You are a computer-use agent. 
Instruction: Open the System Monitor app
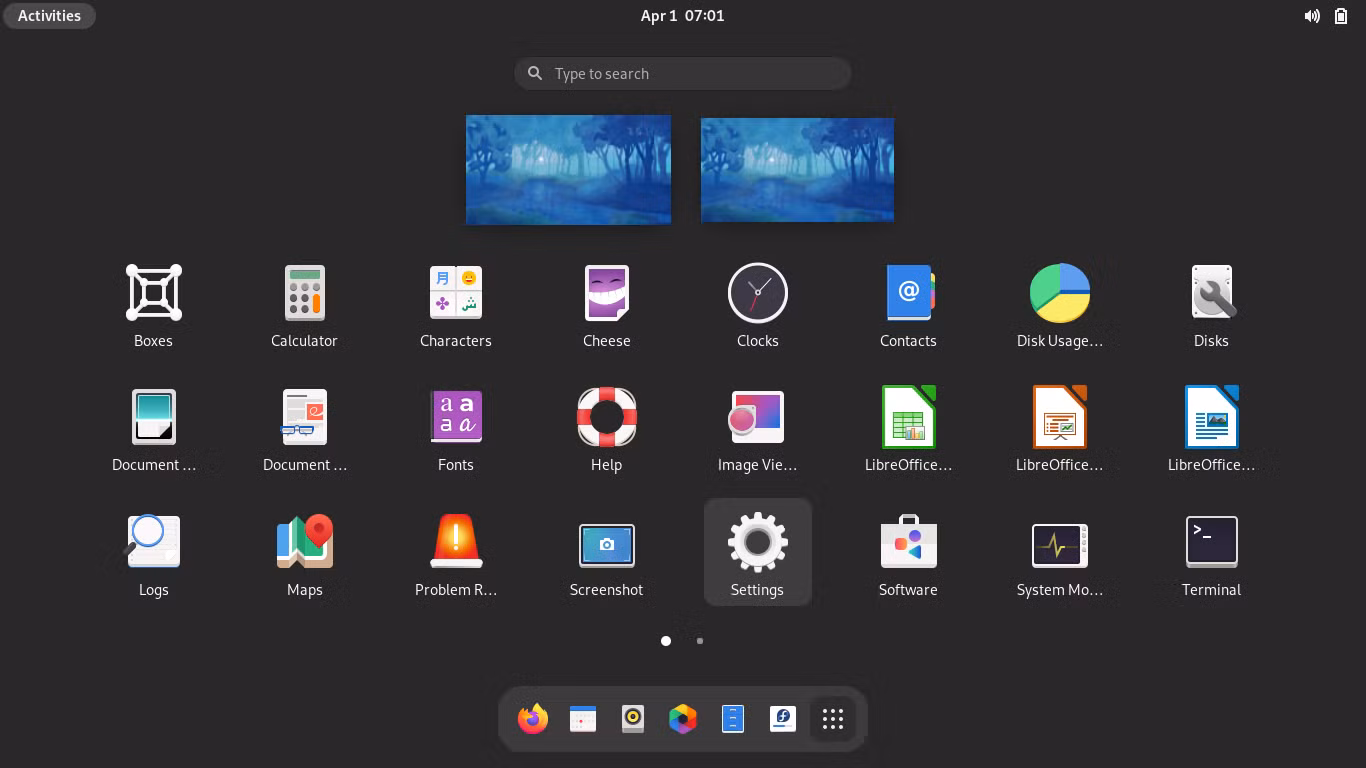pyautogui.click(x=1060, y=553)
